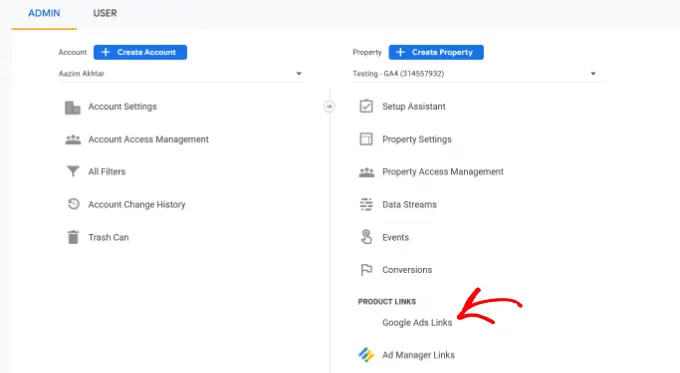680x373 pixels.
Task: Click the Events touch icon
Action: [366, 237]
